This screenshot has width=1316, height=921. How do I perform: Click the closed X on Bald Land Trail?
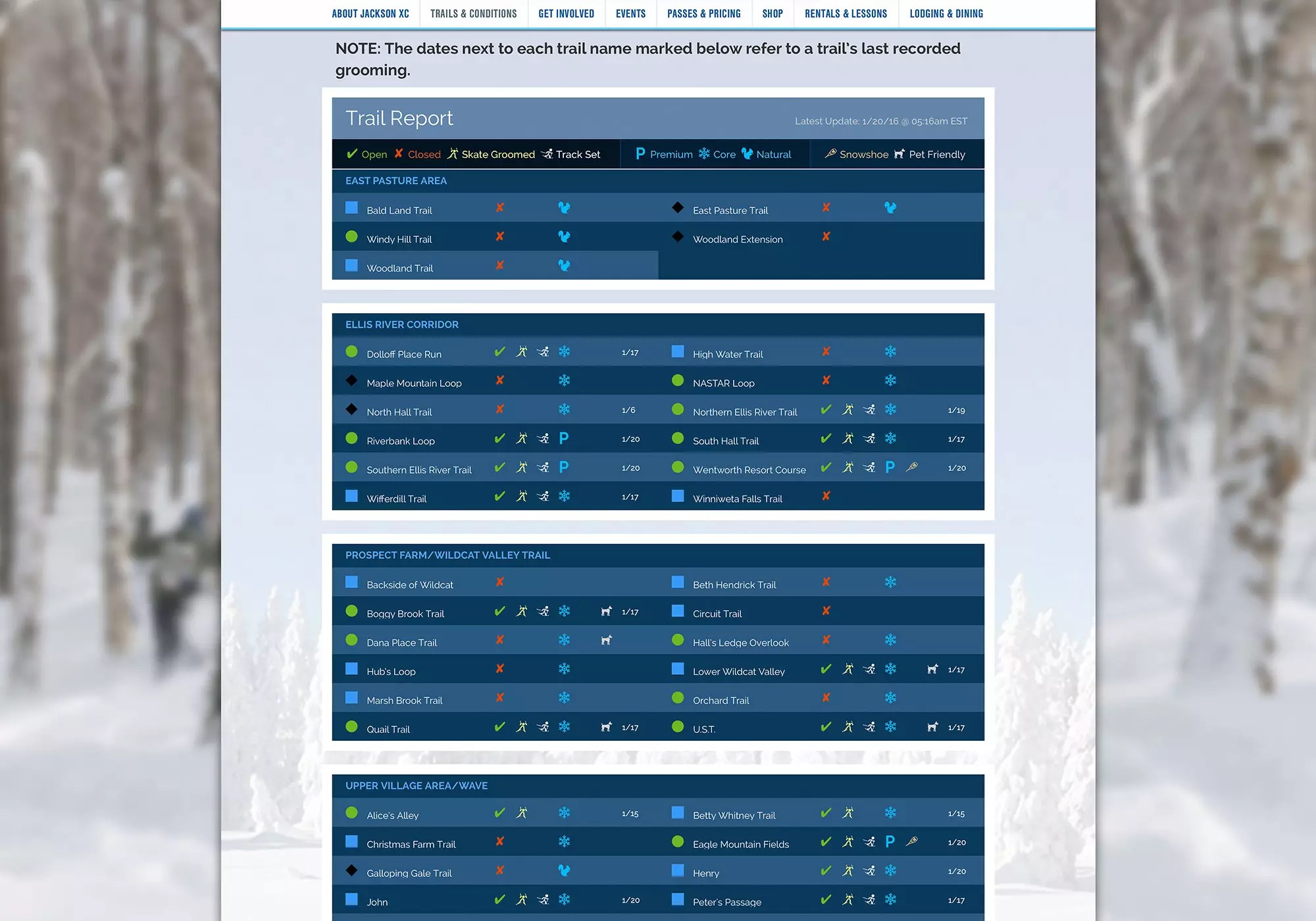pos(500,208)
